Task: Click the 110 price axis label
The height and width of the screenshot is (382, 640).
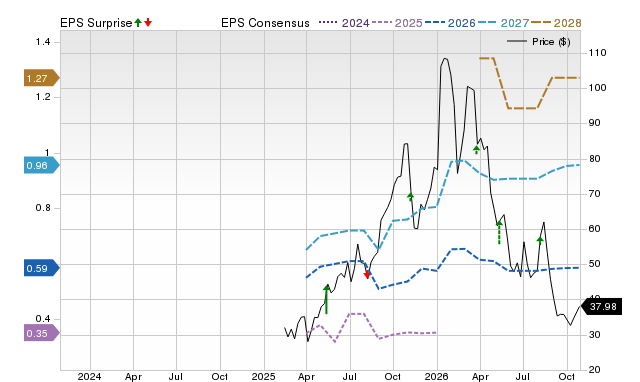Action: coord(598,53)
